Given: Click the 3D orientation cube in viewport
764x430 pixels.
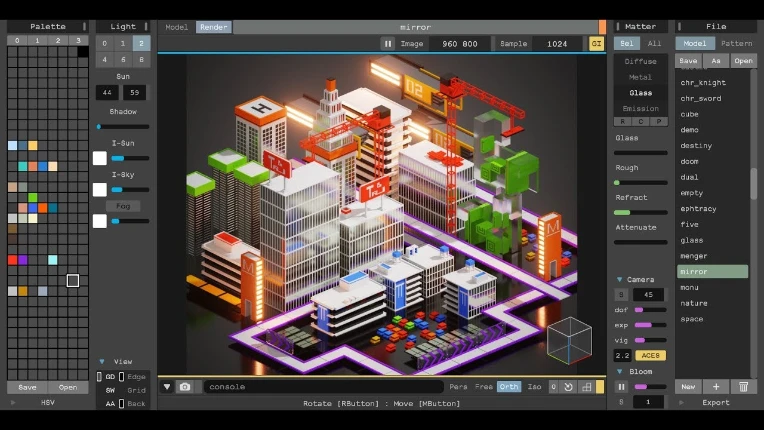Looking at the screenshot, I should pos(569,341).
